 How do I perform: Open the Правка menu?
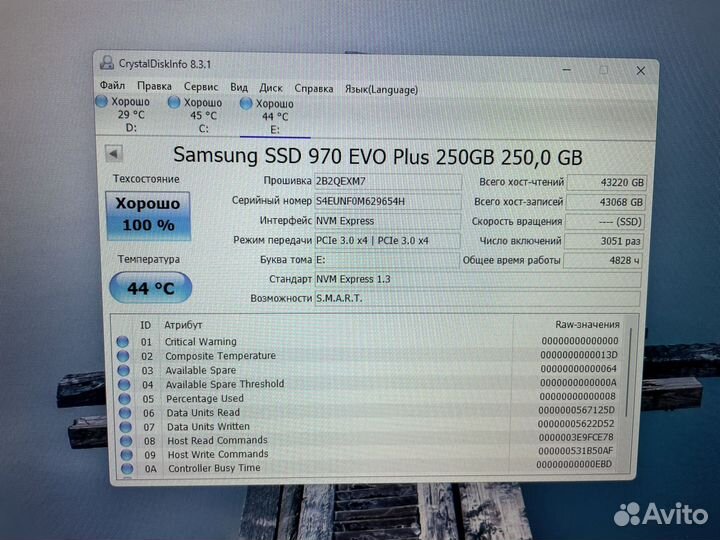coord(154,86)
